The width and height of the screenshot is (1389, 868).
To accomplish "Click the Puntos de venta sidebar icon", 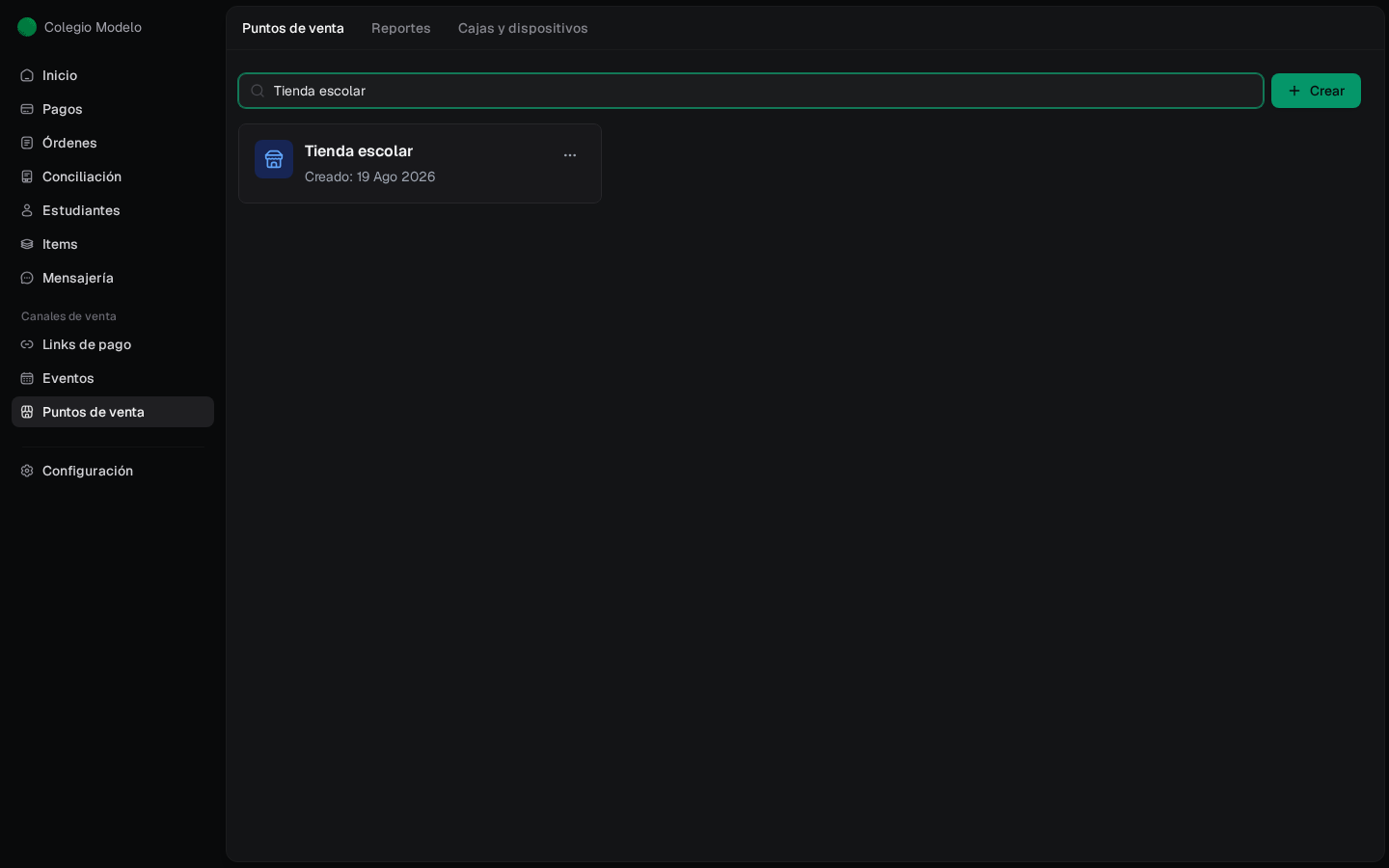I will point(27,412).
